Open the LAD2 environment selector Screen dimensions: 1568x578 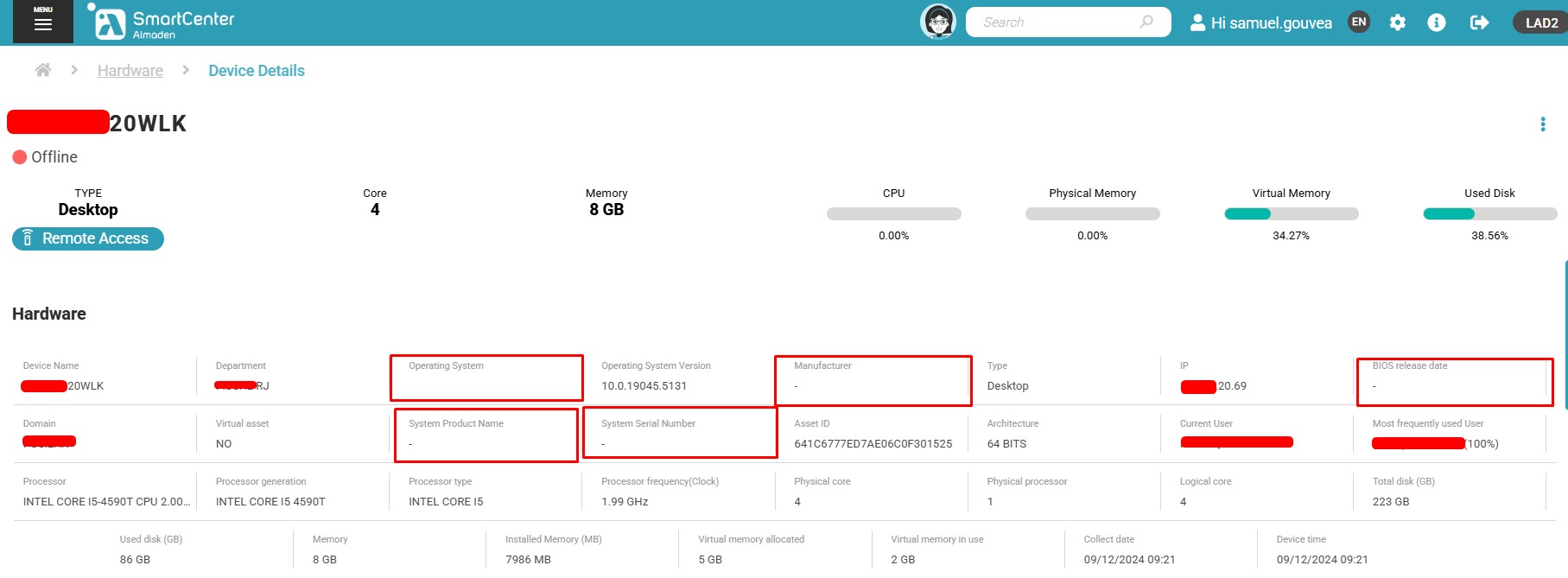(x=1540, y=22)
